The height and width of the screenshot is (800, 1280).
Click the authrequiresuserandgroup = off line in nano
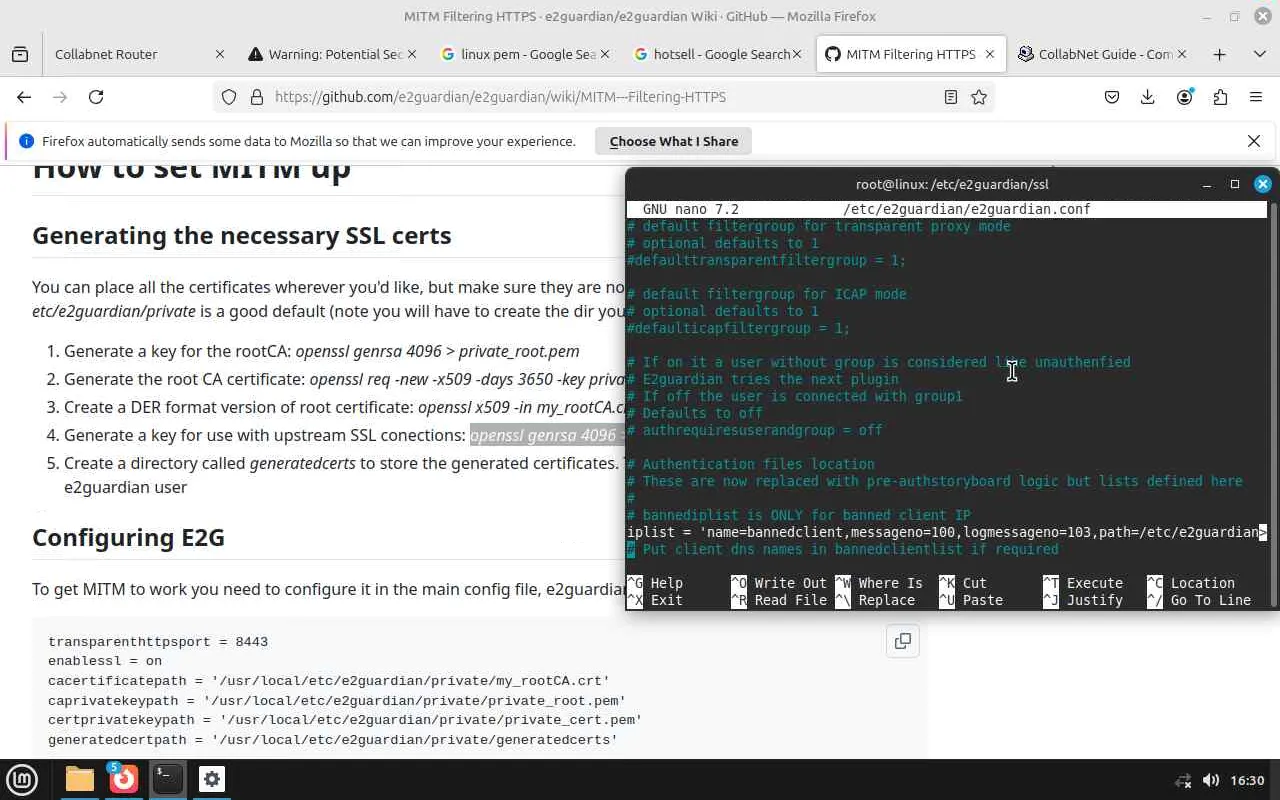[755, 430]
